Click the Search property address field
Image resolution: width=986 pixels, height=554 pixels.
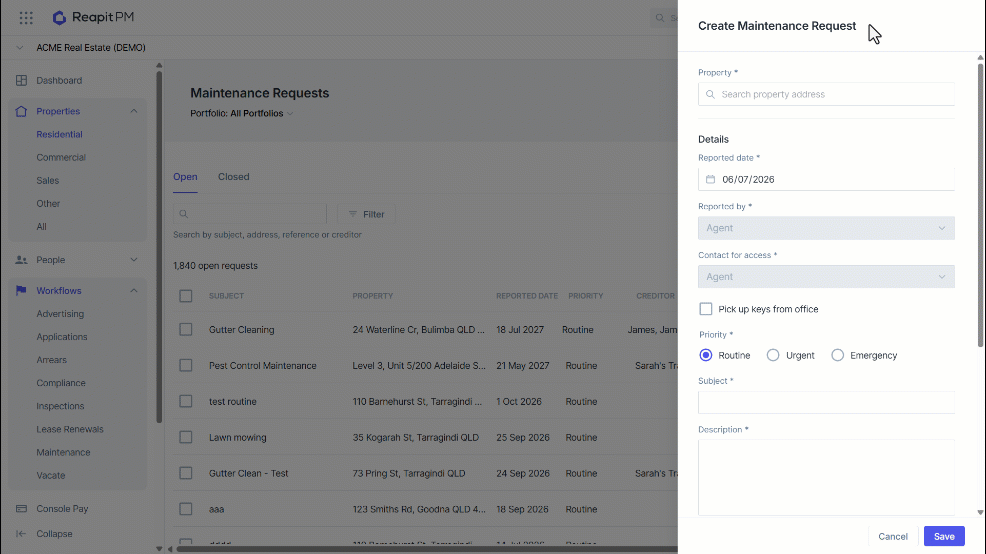tap(826, 94)
